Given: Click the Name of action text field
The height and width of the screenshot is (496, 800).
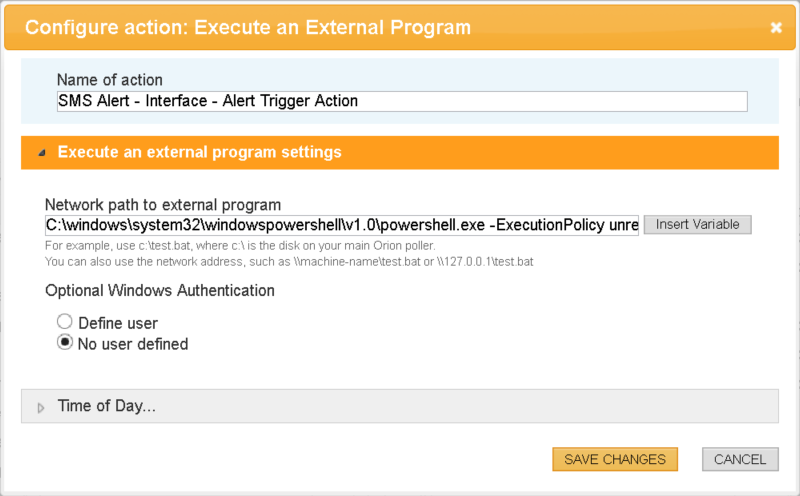Looking at the screenshot, I should tap(402, 101).
